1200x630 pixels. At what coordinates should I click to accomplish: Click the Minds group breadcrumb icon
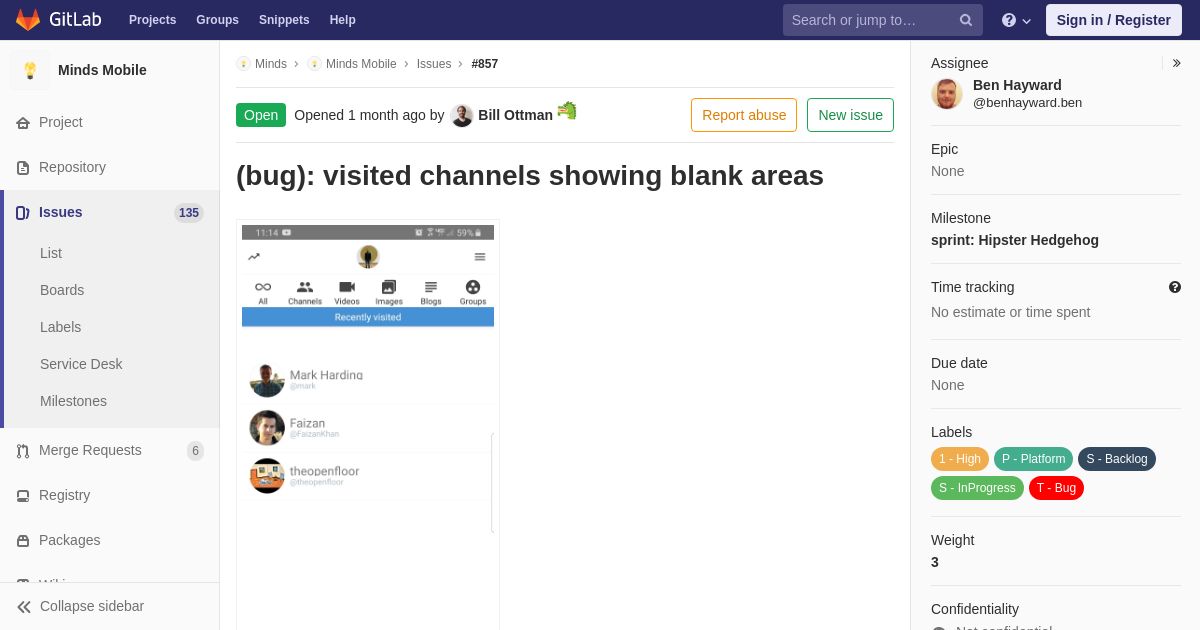[243, 64]
